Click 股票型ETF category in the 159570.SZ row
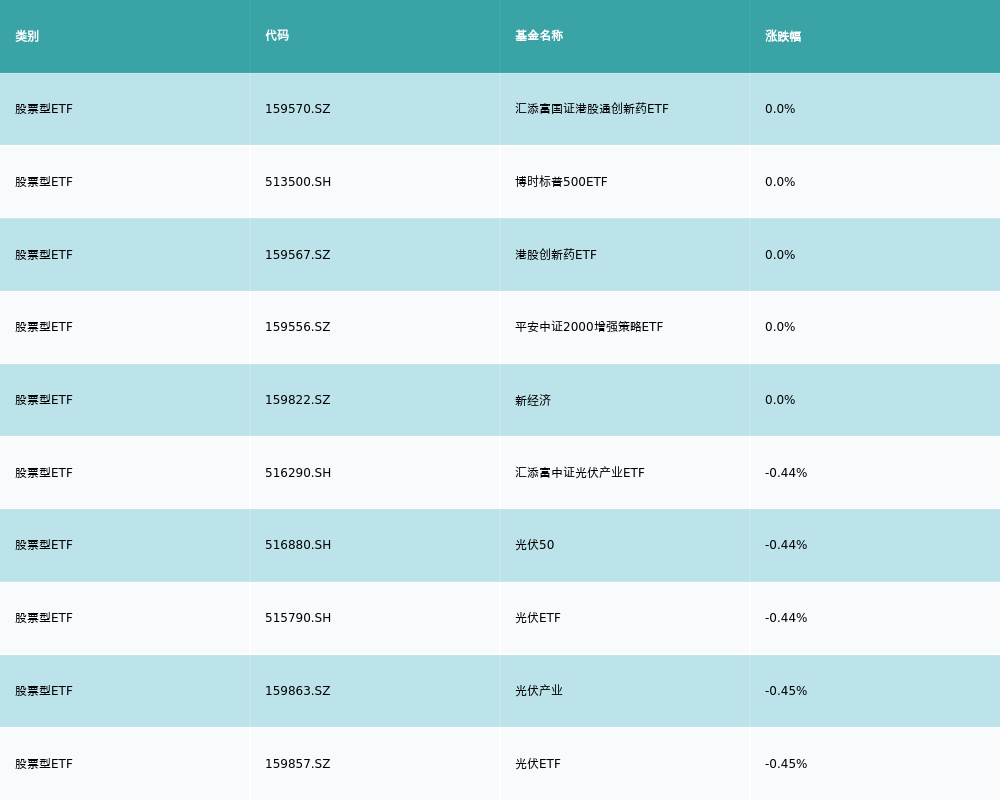This screenshot has height=800, width=1000. (x=44, y=109)
